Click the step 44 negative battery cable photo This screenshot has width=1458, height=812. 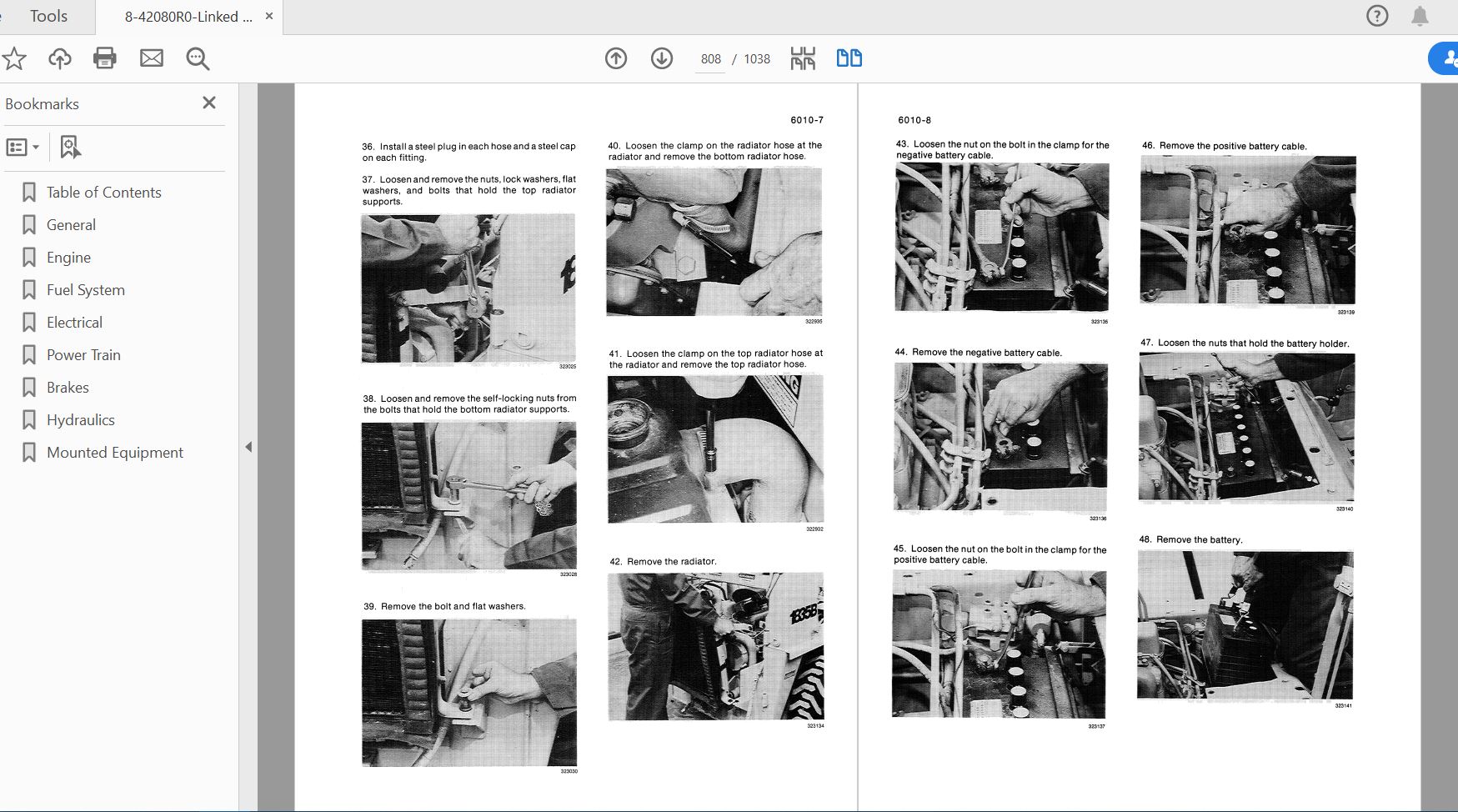(1001, 437)
